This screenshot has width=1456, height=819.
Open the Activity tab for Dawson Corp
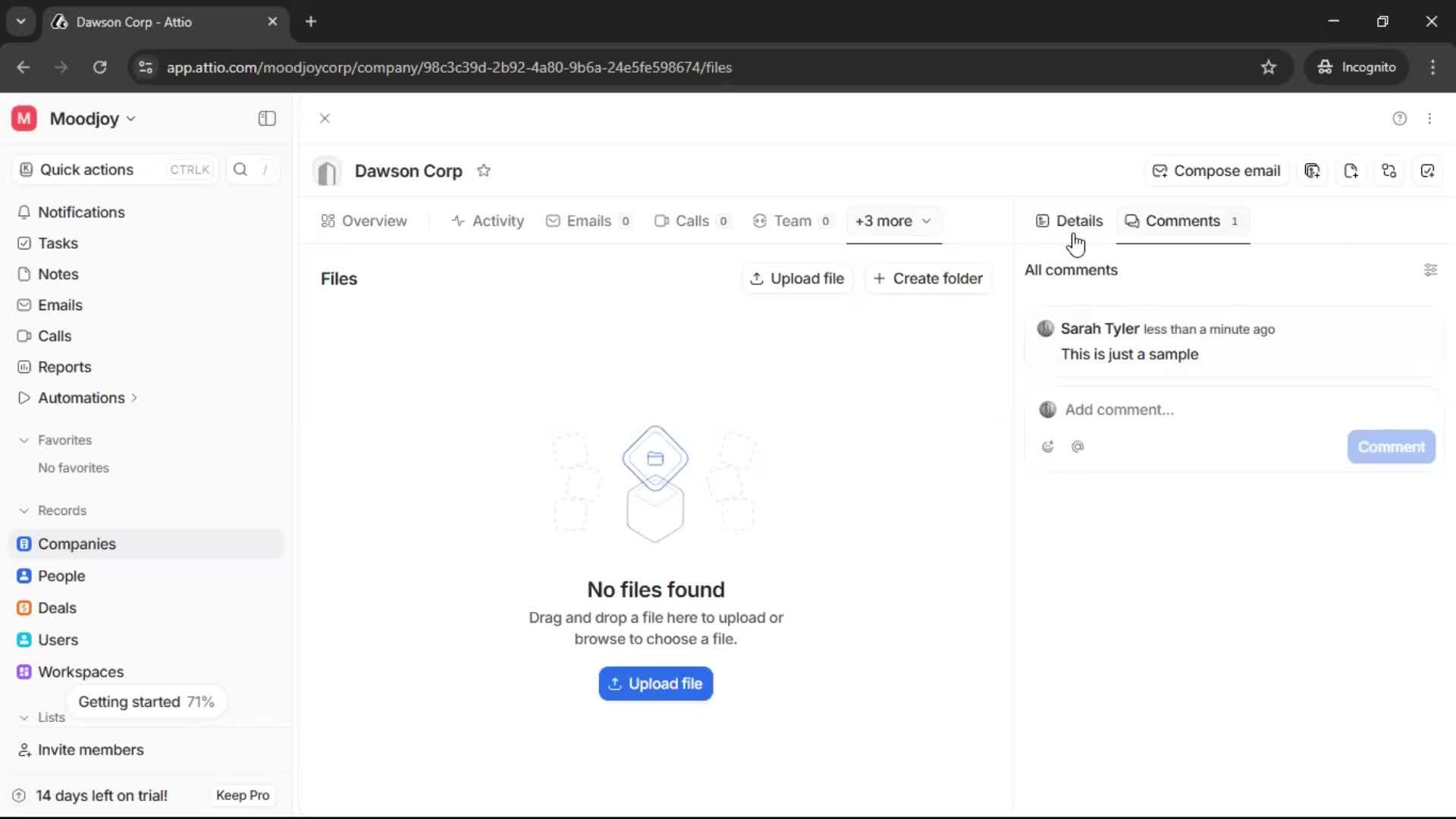pos(488,221)
